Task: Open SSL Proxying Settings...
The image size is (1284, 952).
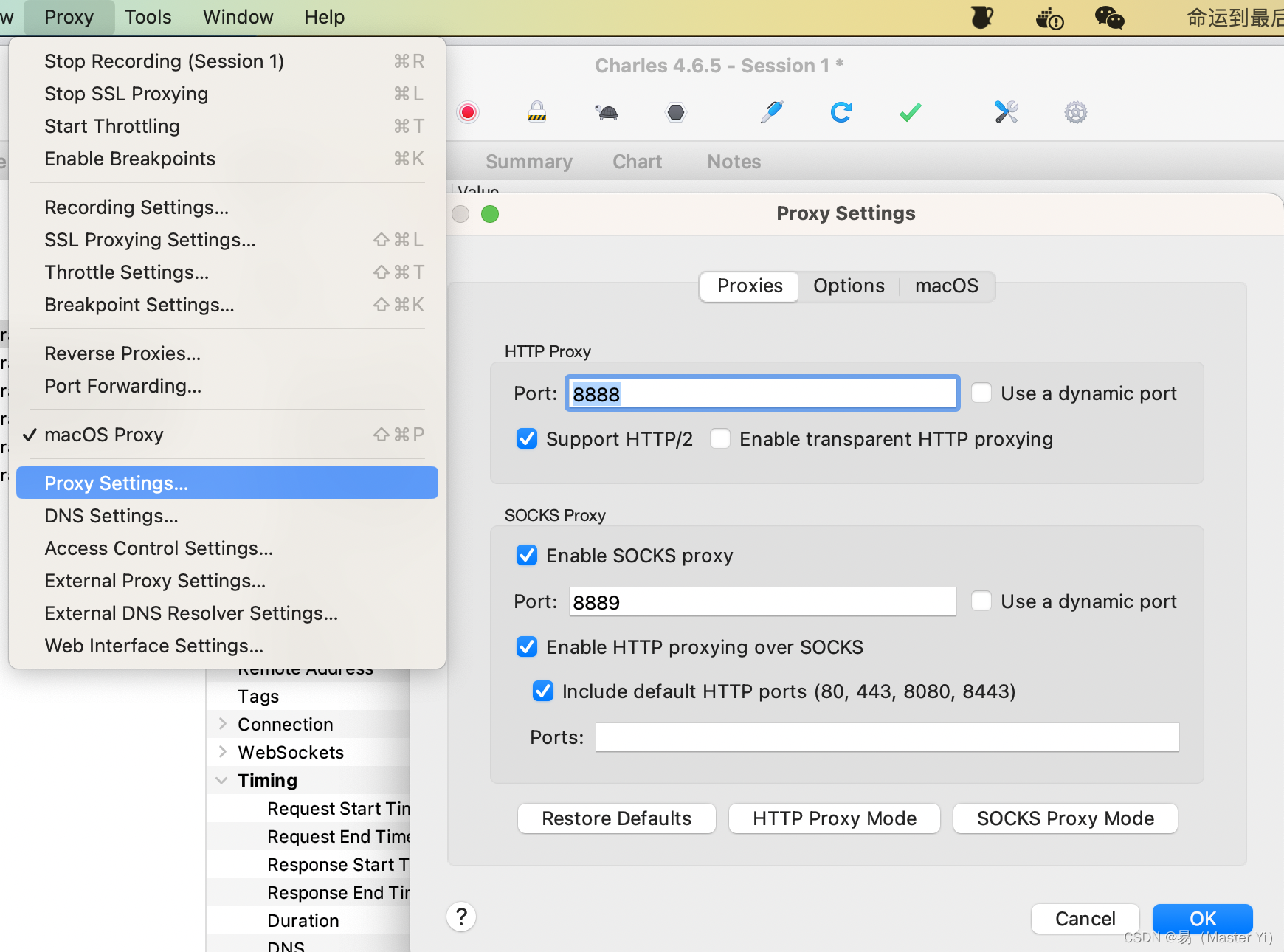Action: tap(227, 240)
